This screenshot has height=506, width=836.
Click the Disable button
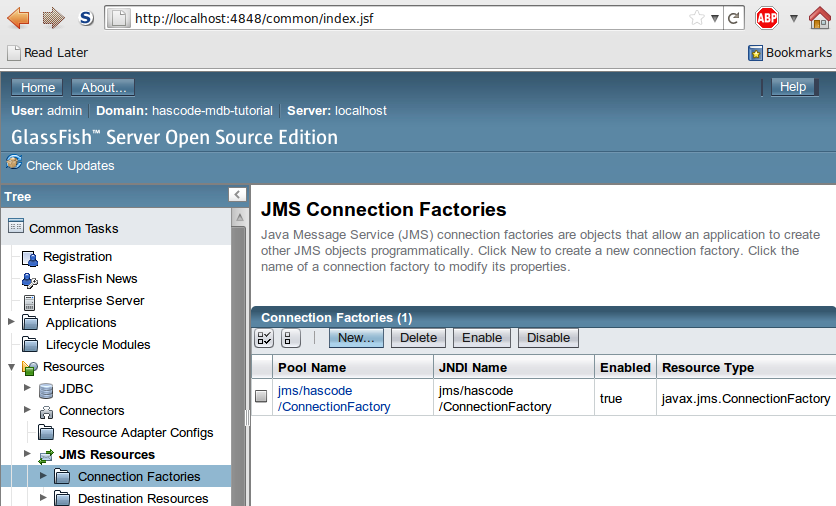[548, 338]
